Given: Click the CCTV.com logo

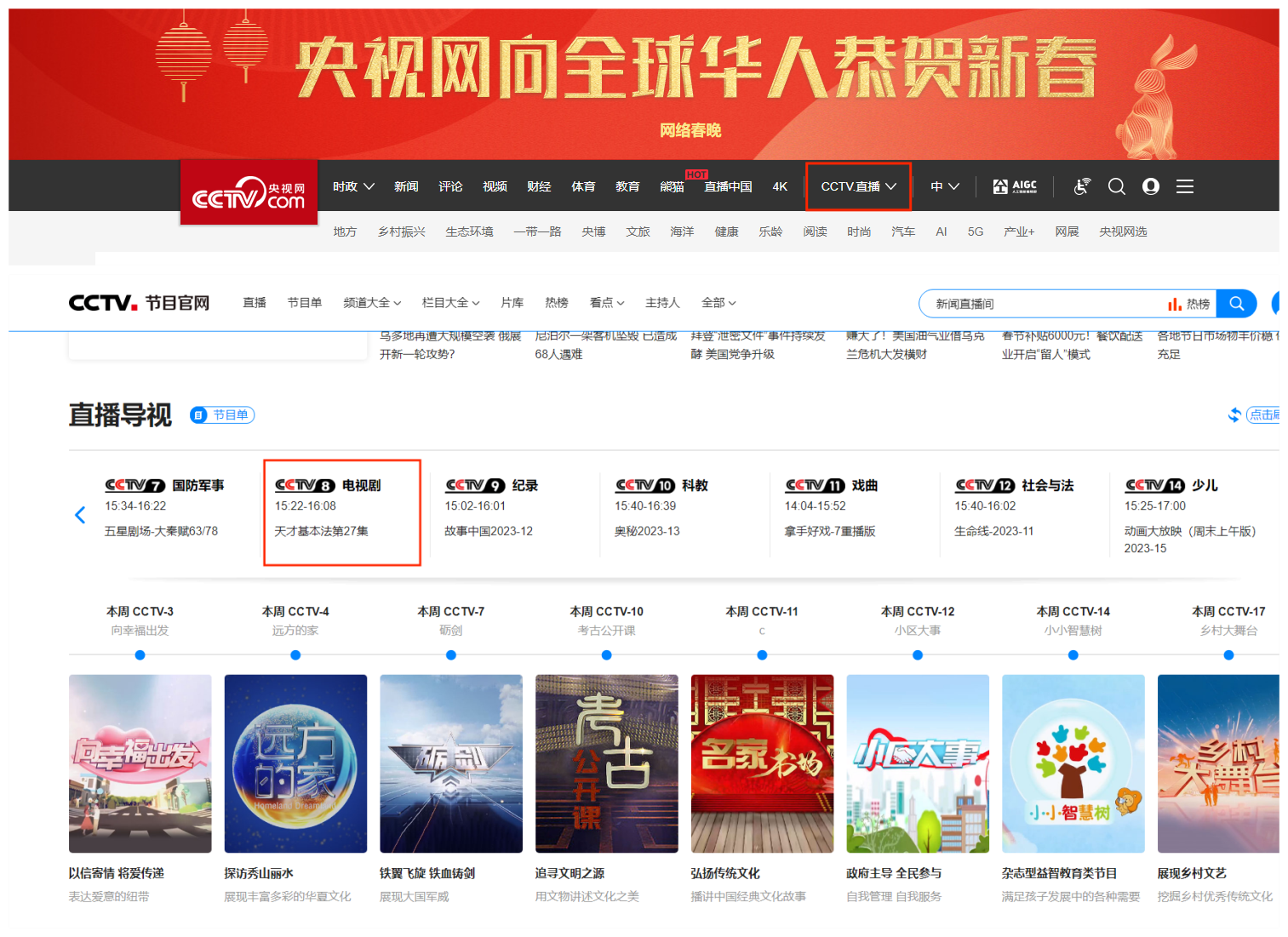Looking at the screenshot, I should coord(249,192).
